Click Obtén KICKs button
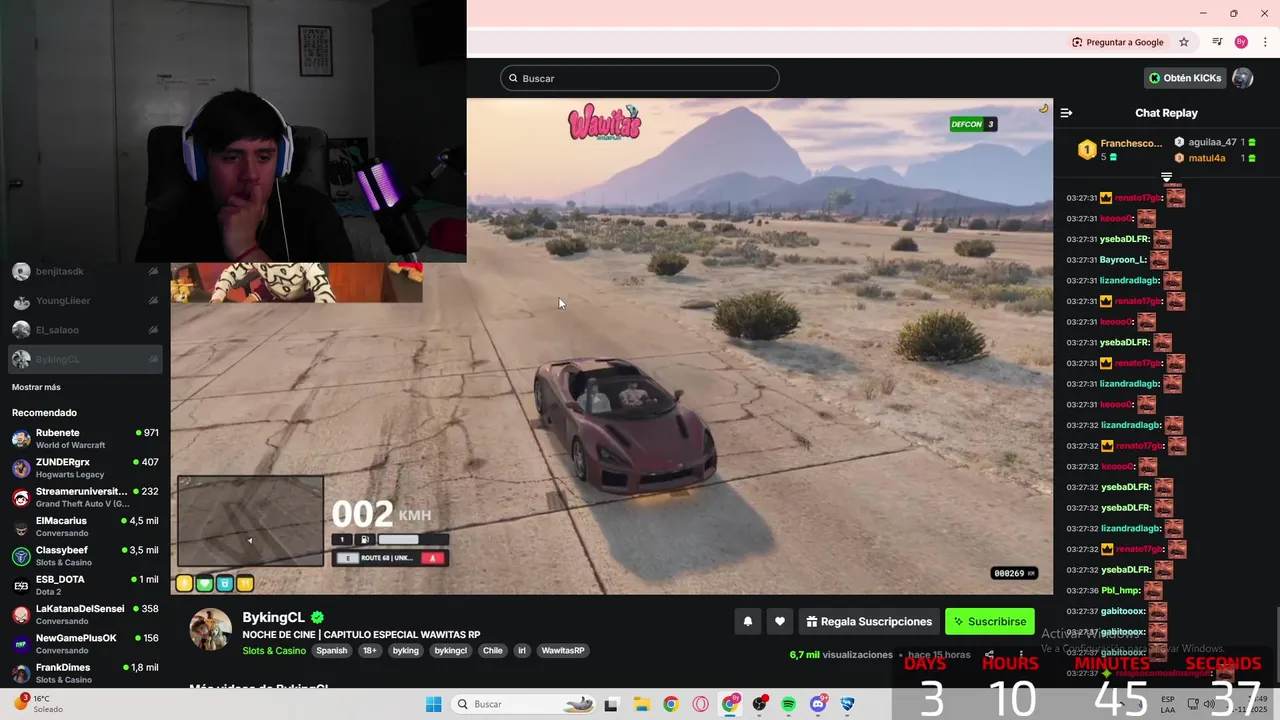Screen dimensions: 1280x720 (x=1185, y=78)
